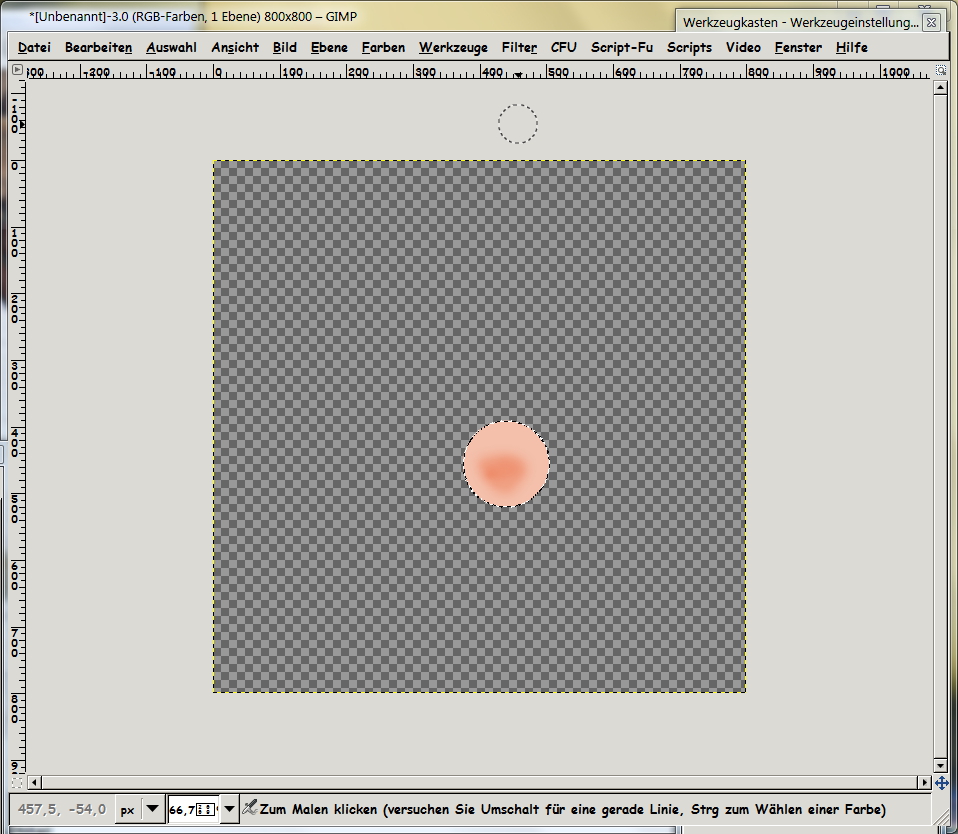Viewport: 958px width, 834px height.
Task: Click the horizontal scrollbar right arrow
Action: [x=924, y=782]
